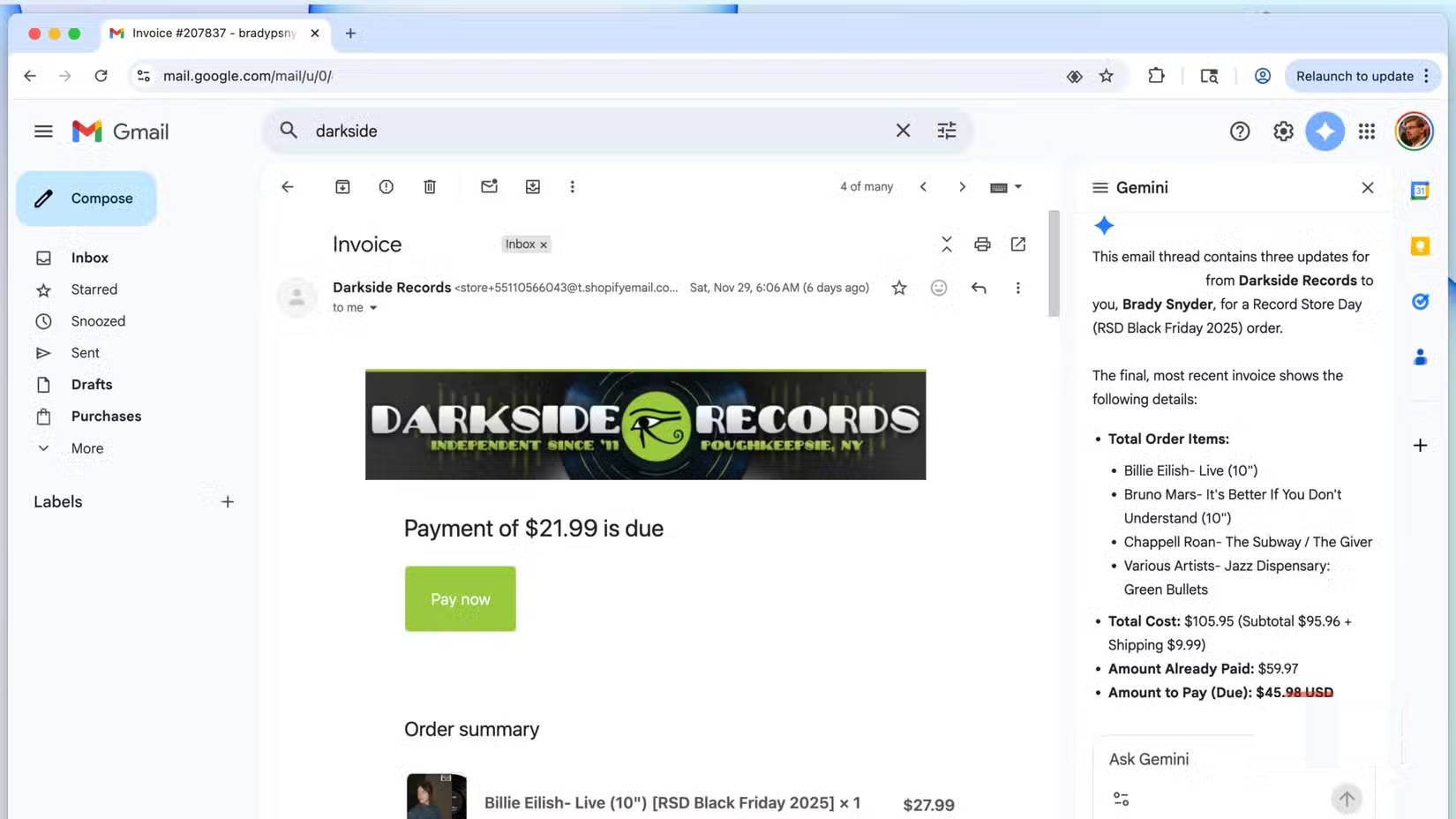Mark the email as unread
Image resolution: width=1456 pixels, height=819 pixels.
(x=489, y=186)
